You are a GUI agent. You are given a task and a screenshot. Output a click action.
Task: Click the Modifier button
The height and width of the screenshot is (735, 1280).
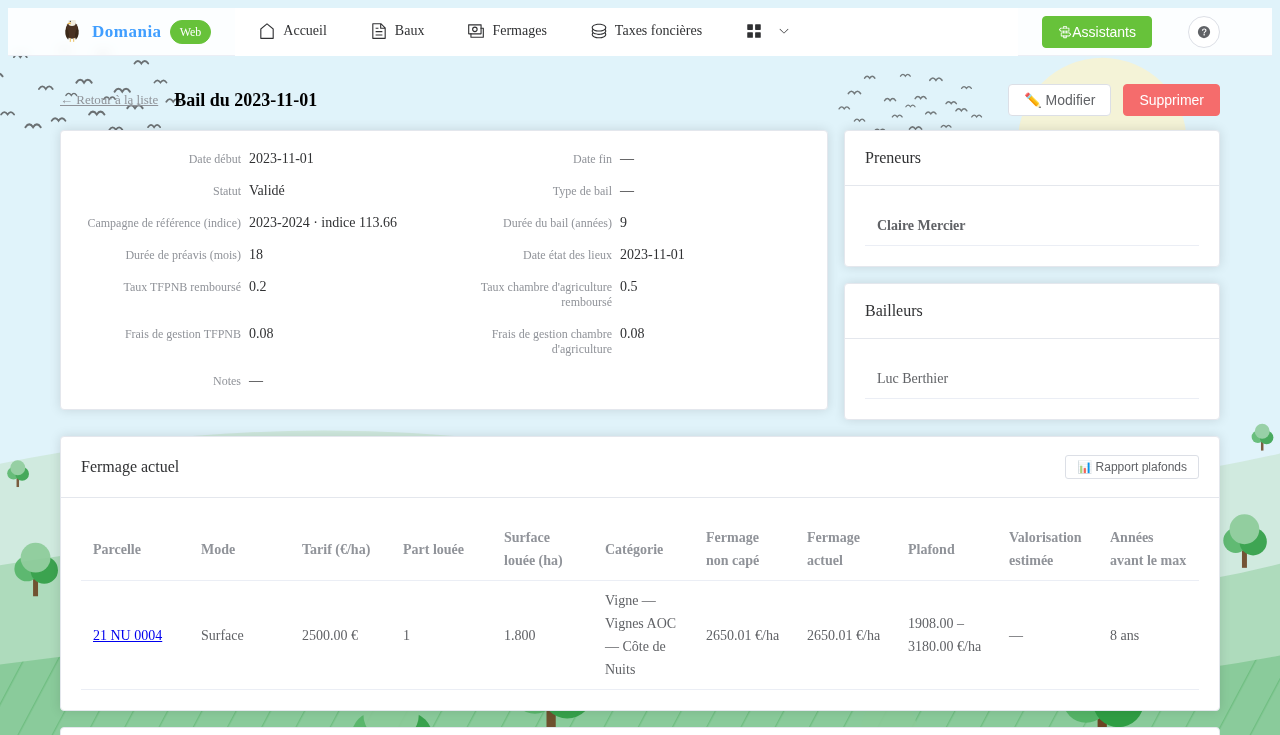point(1060,100)
